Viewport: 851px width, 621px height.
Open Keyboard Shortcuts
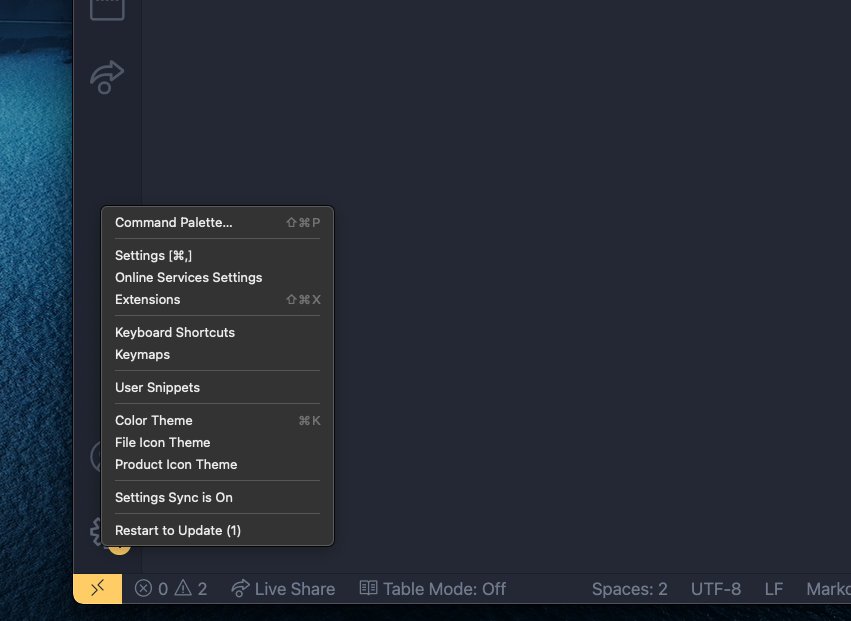coord(217,333)
